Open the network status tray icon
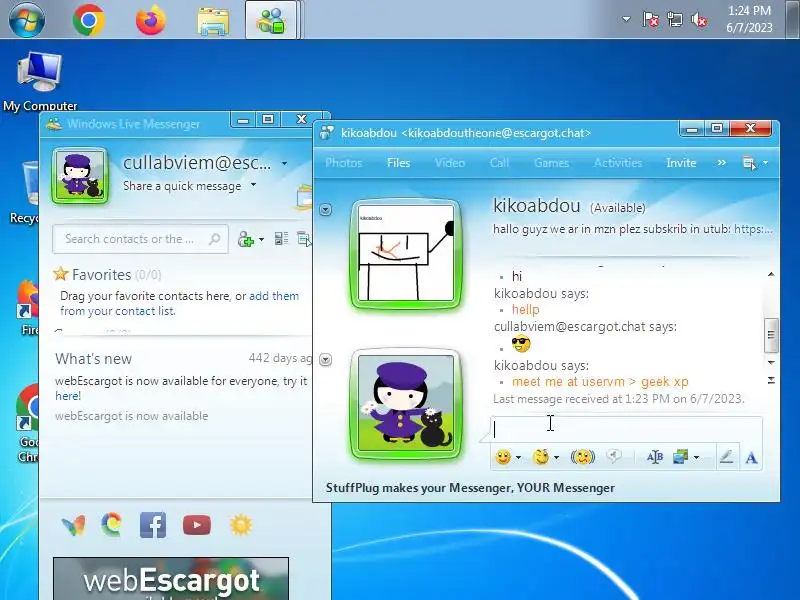 click(674, 20)
